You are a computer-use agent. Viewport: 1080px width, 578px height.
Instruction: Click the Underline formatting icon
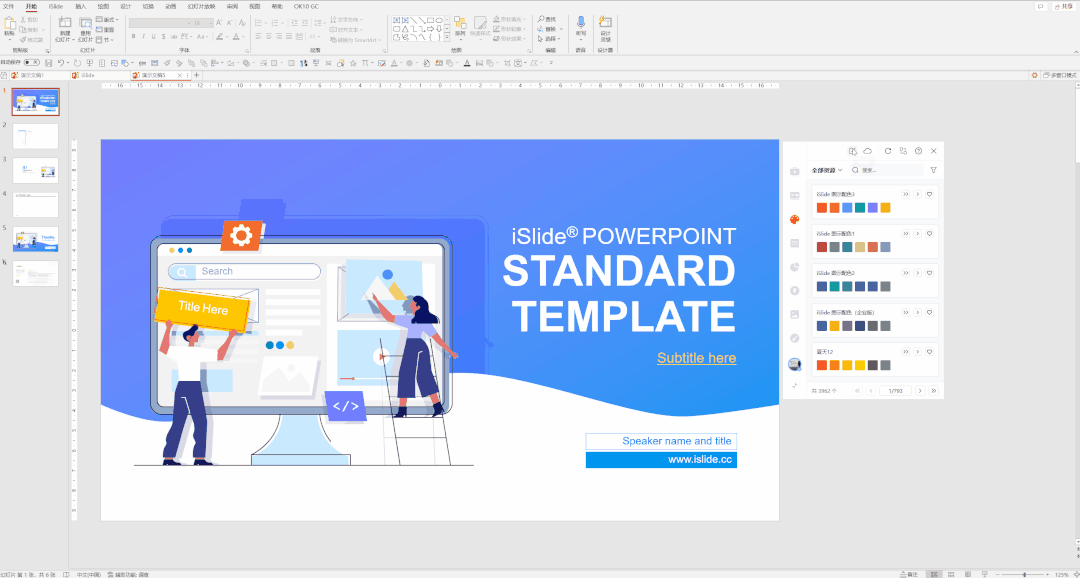pyautogui.click(x=154, y=37)
